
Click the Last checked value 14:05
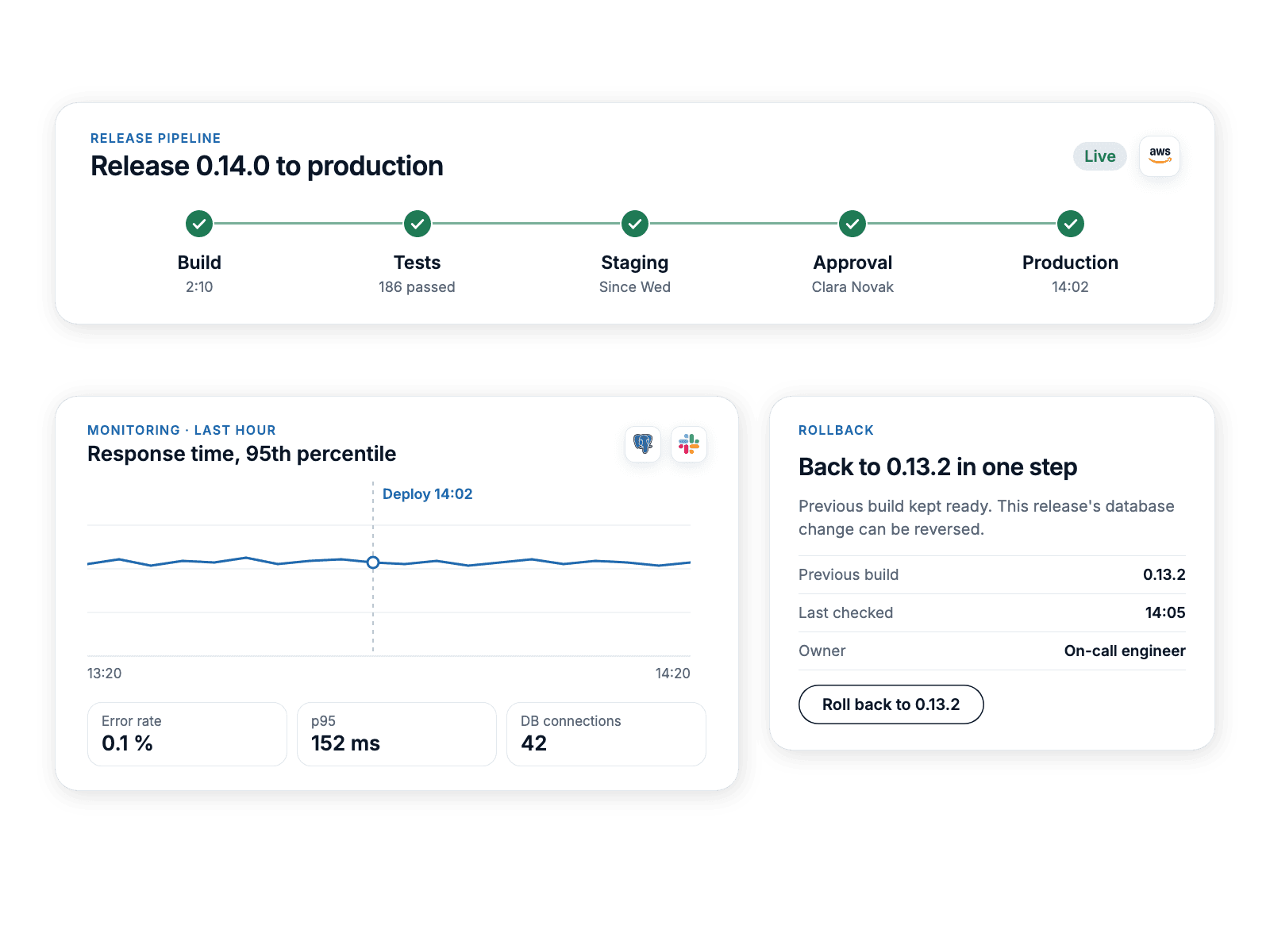point(1165,613)
